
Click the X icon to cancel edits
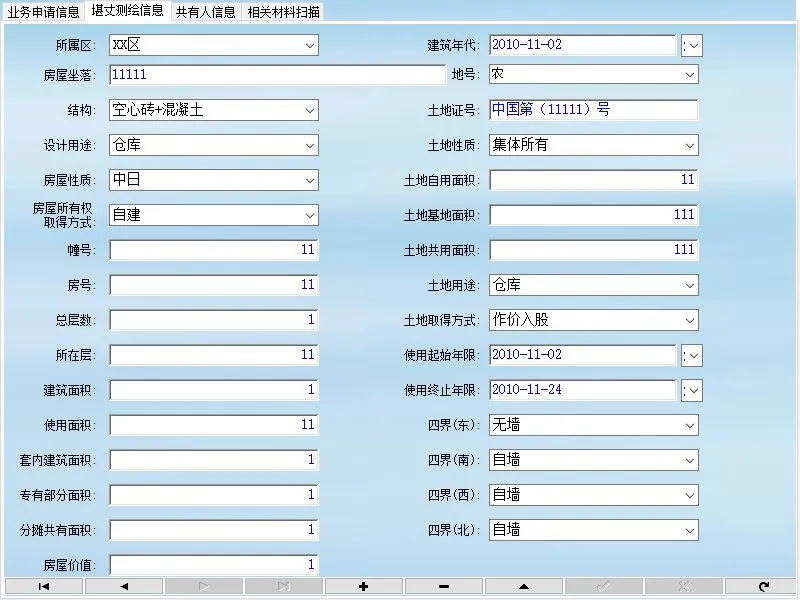[x=682, y=585]
